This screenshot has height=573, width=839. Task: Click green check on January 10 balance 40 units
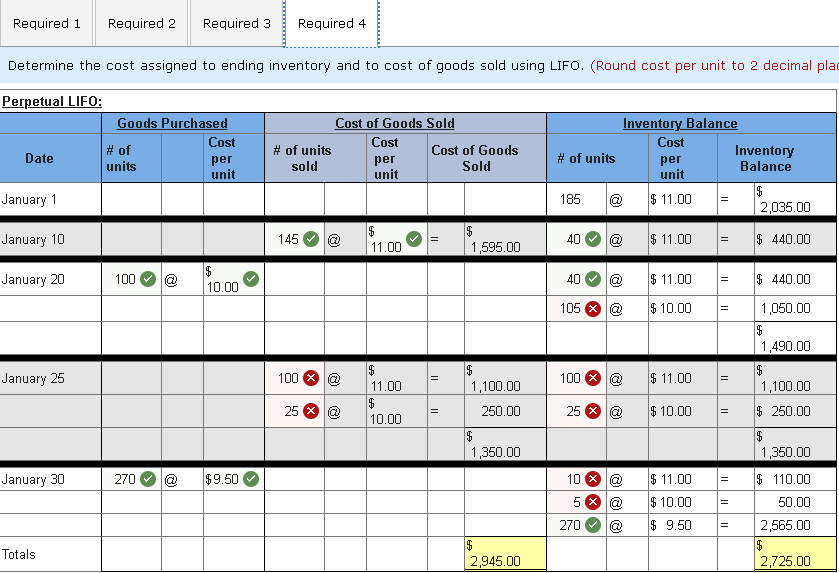click(x=593, y=239)
